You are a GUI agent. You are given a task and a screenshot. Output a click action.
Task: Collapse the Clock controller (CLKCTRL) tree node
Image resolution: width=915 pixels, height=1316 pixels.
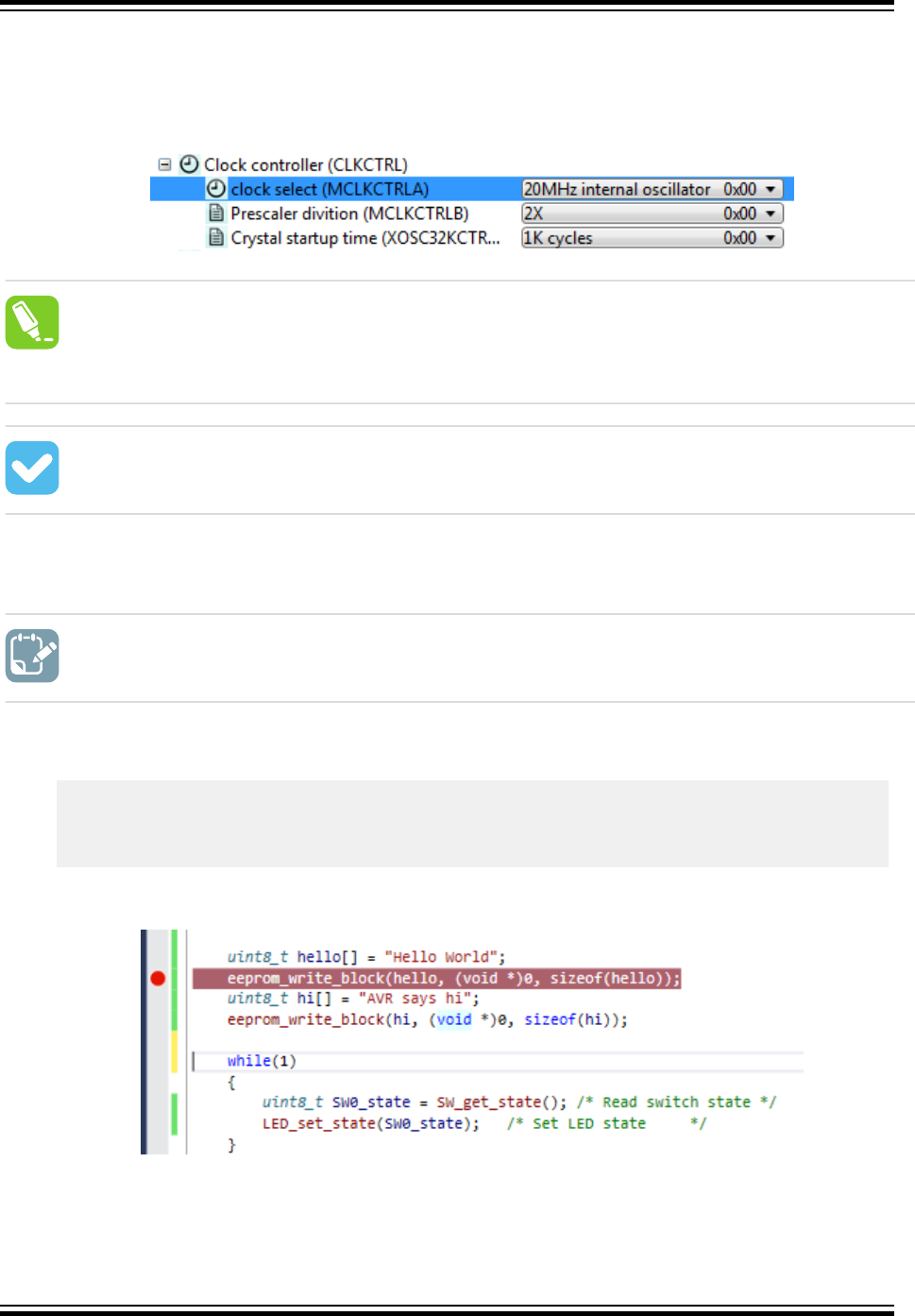coord(164,164)
